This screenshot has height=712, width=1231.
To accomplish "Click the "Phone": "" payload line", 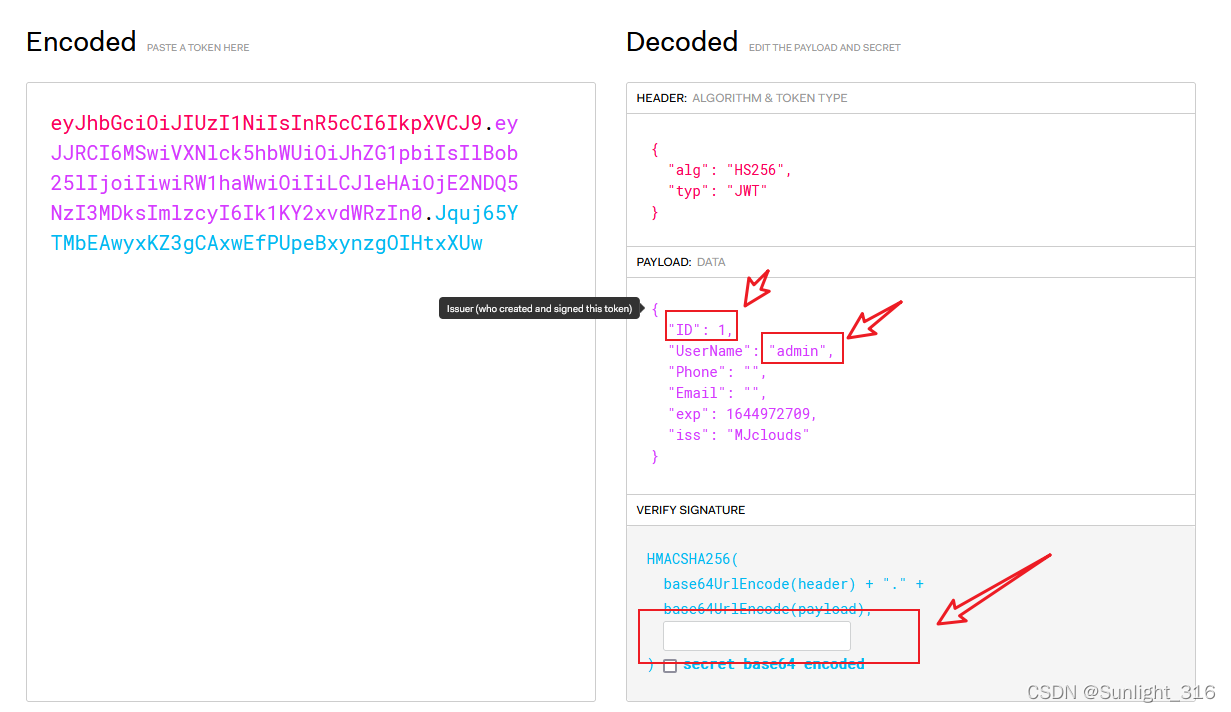I will [x=717, y=372].
